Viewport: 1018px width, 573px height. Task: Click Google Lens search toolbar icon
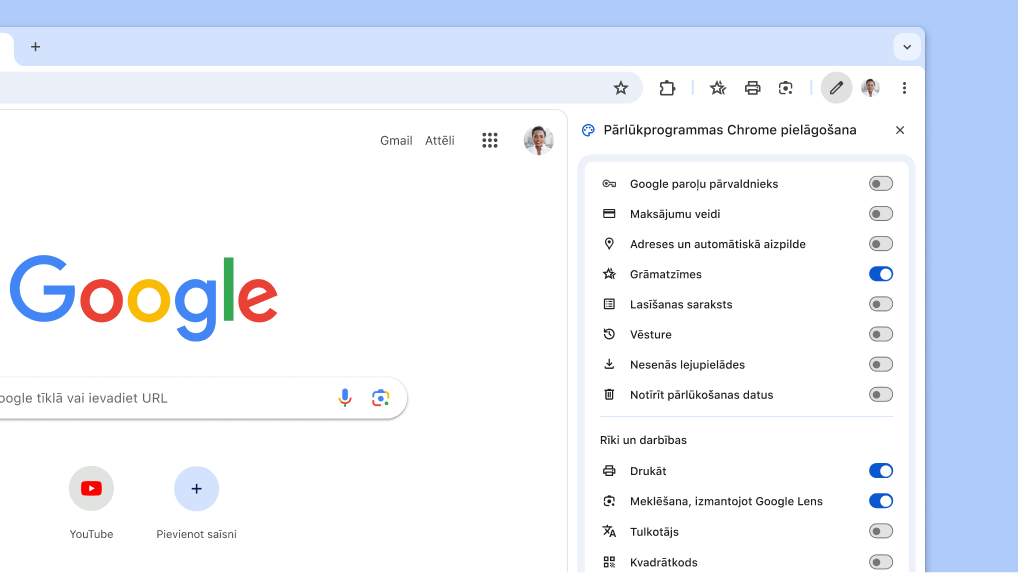coord(786,88)
